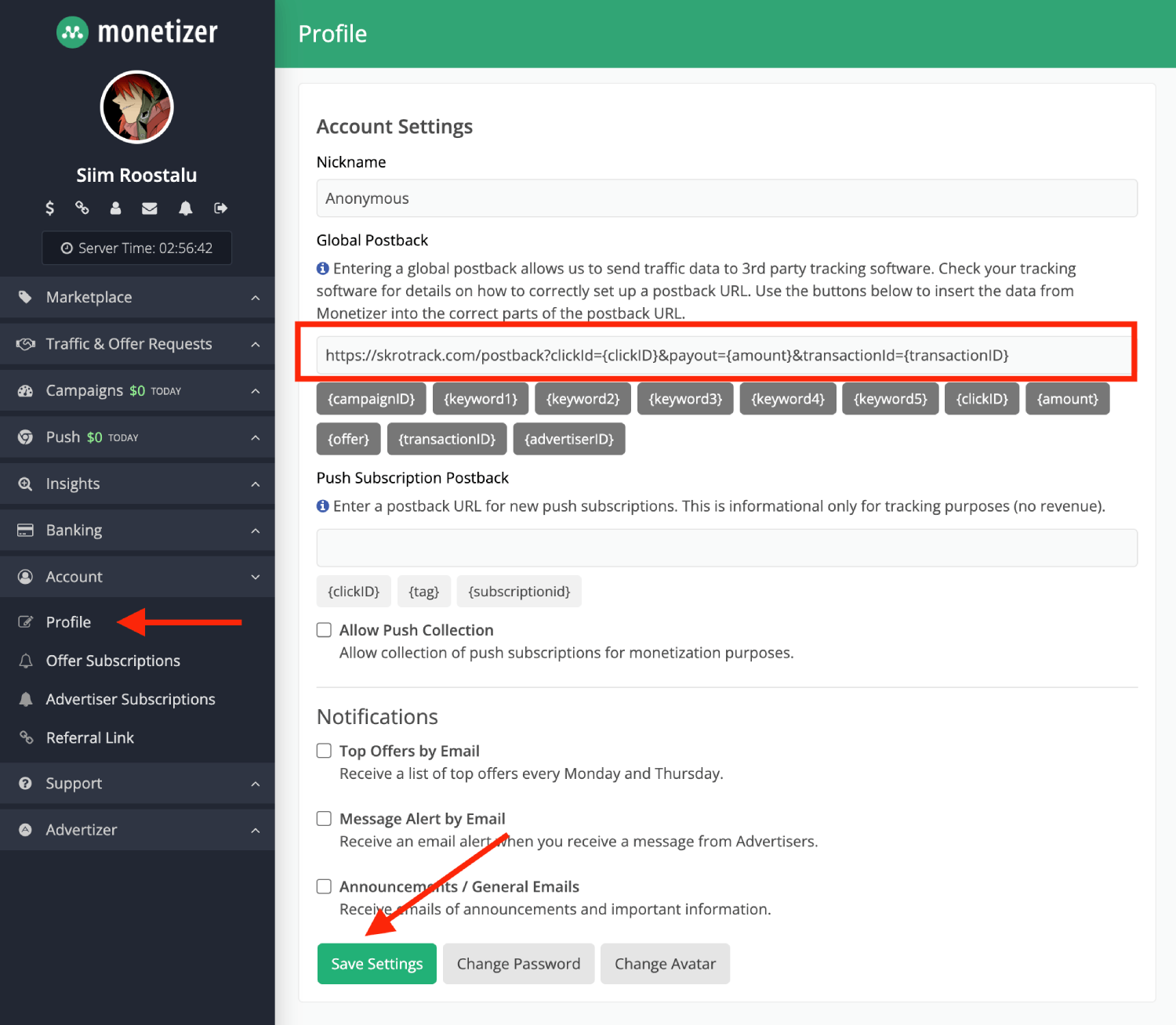Screen dimensions: 1176x1025
Task: Click the sign-out arrow icon
Action: pos(221,208)
